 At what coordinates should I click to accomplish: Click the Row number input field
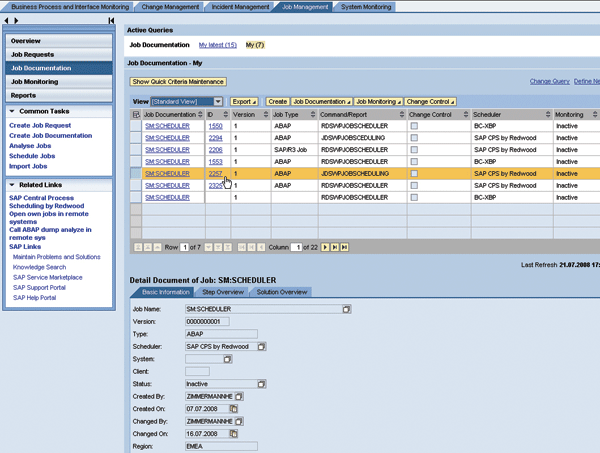184,247
